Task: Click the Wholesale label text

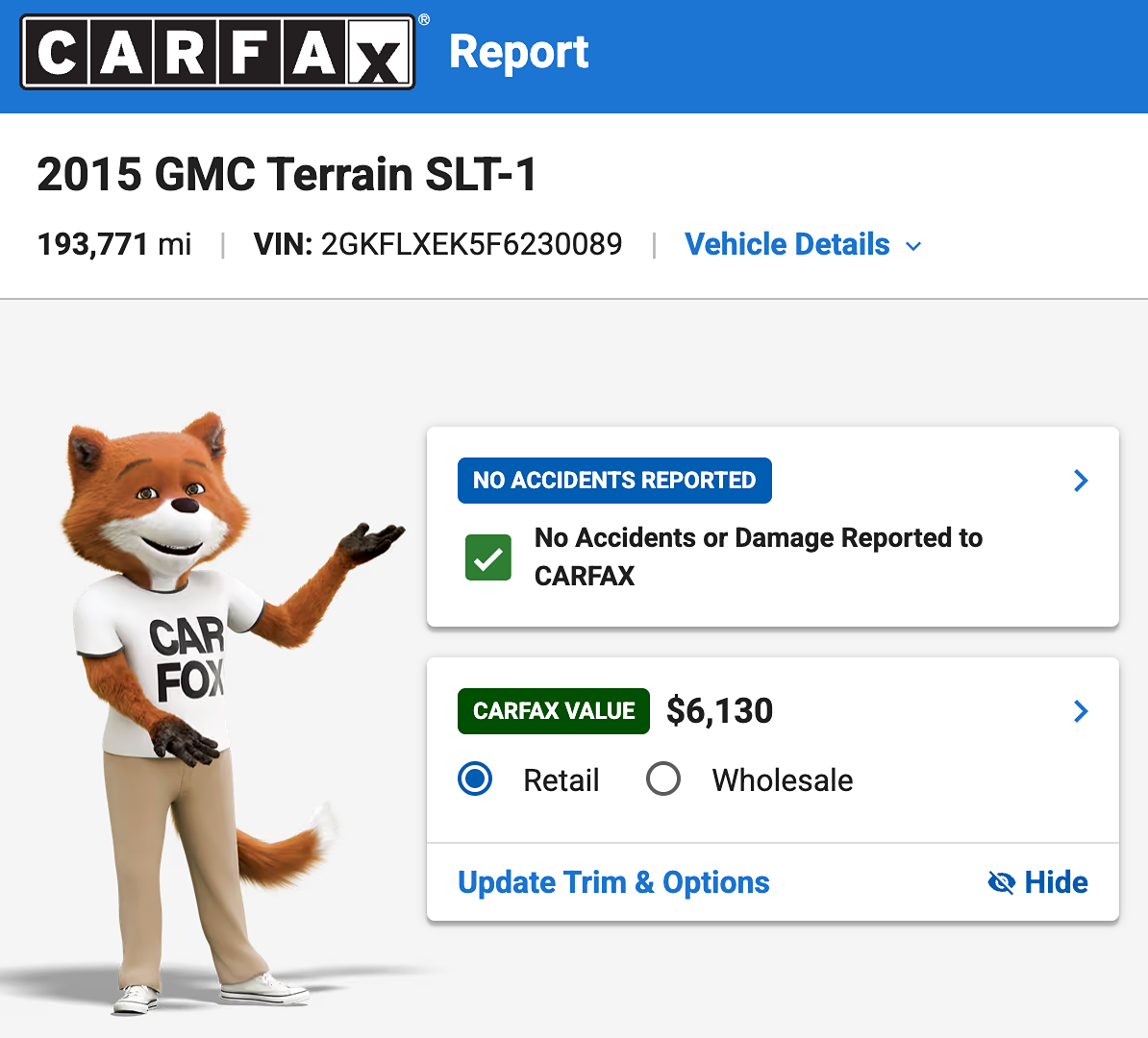Action: point(783,779)
